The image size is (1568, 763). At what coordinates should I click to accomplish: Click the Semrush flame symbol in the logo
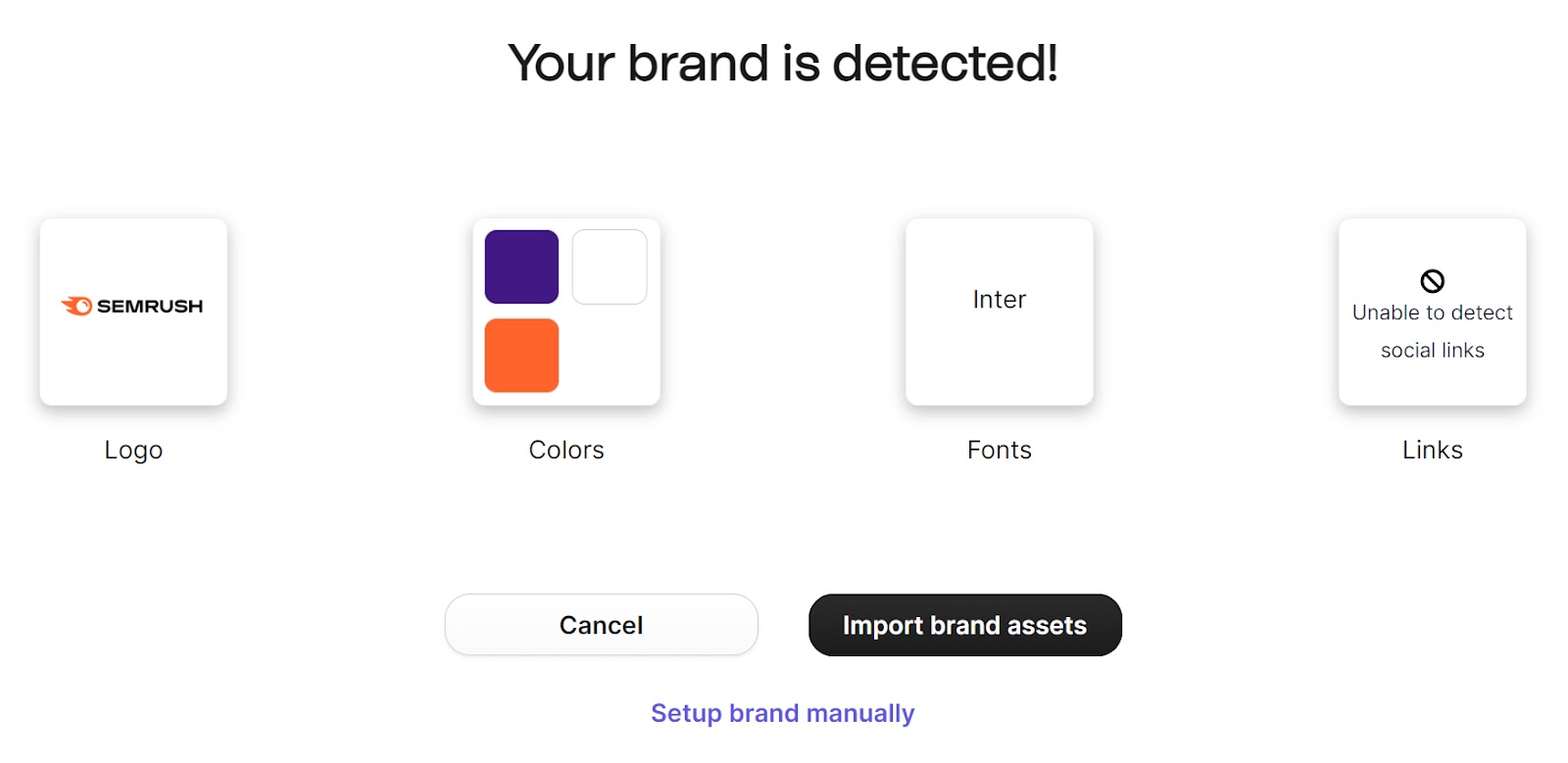click(x=76, y=305)
